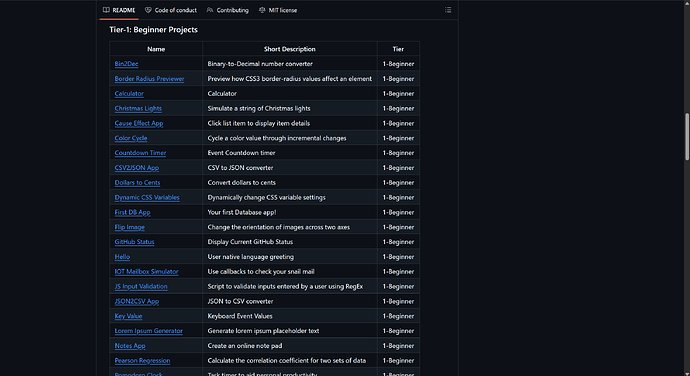The height and width of the screenshot is (376, 690).
Task: Open the First DB App link
Action: coord(132,212)
